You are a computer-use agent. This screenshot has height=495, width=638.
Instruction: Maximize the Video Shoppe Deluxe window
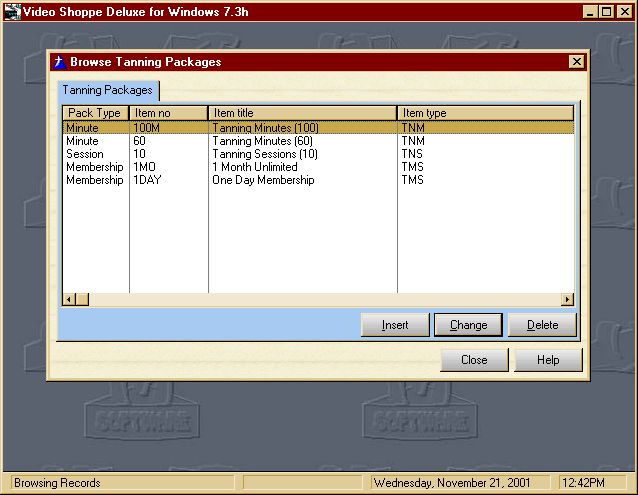click(606, 12)
